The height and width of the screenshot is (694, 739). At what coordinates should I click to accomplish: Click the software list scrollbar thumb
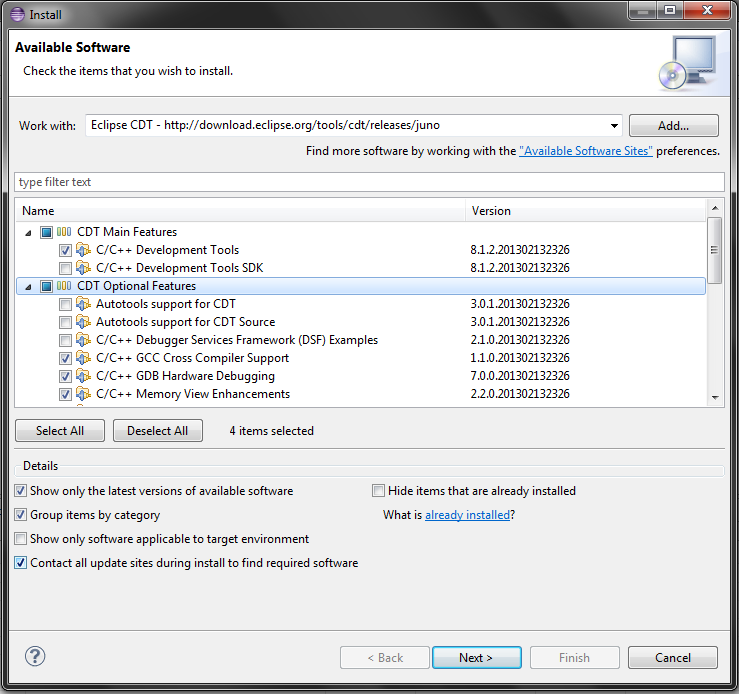click(x=715, y=250)
